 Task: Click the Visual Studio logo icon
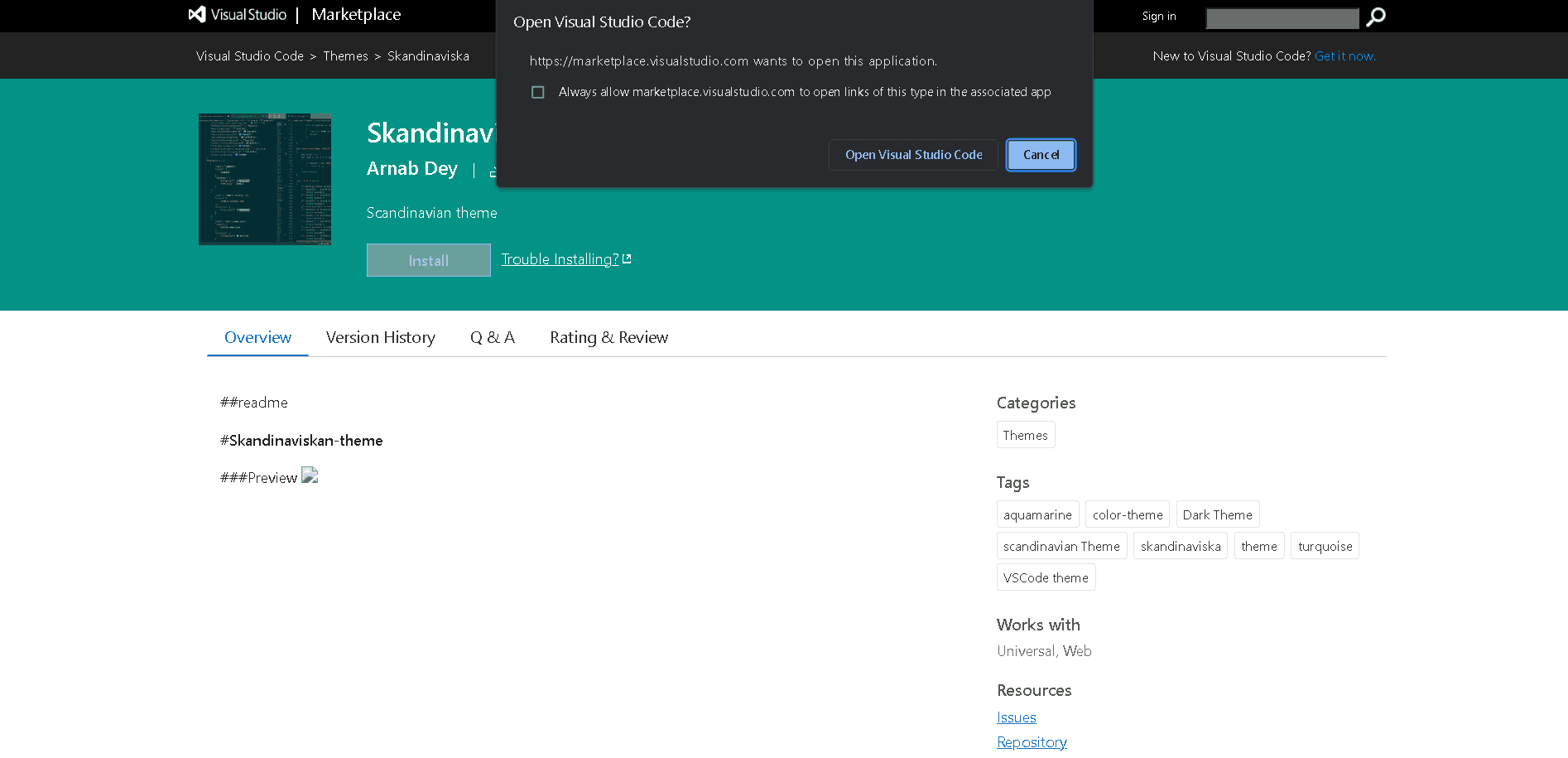197,14
